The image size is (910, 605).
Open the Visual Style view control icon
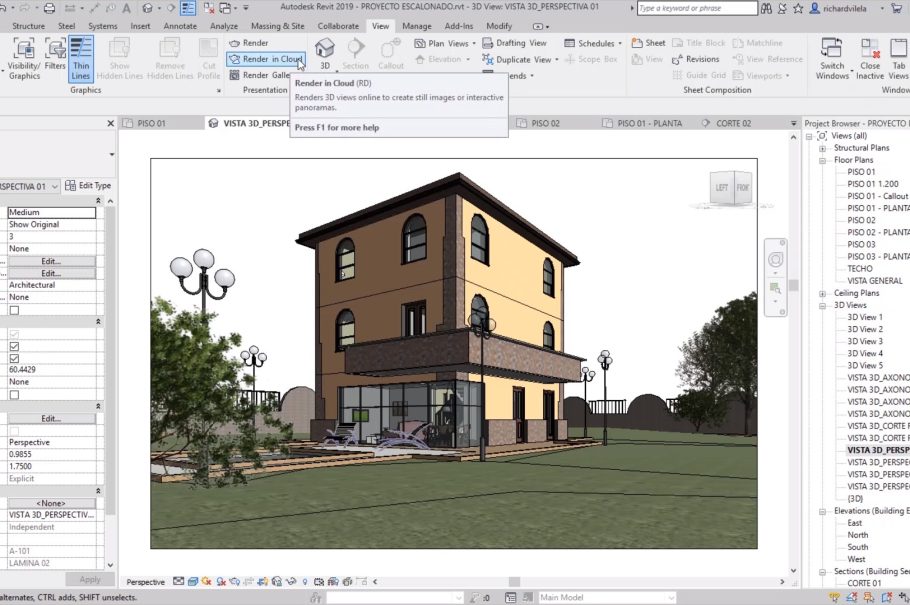pos(193,581)
